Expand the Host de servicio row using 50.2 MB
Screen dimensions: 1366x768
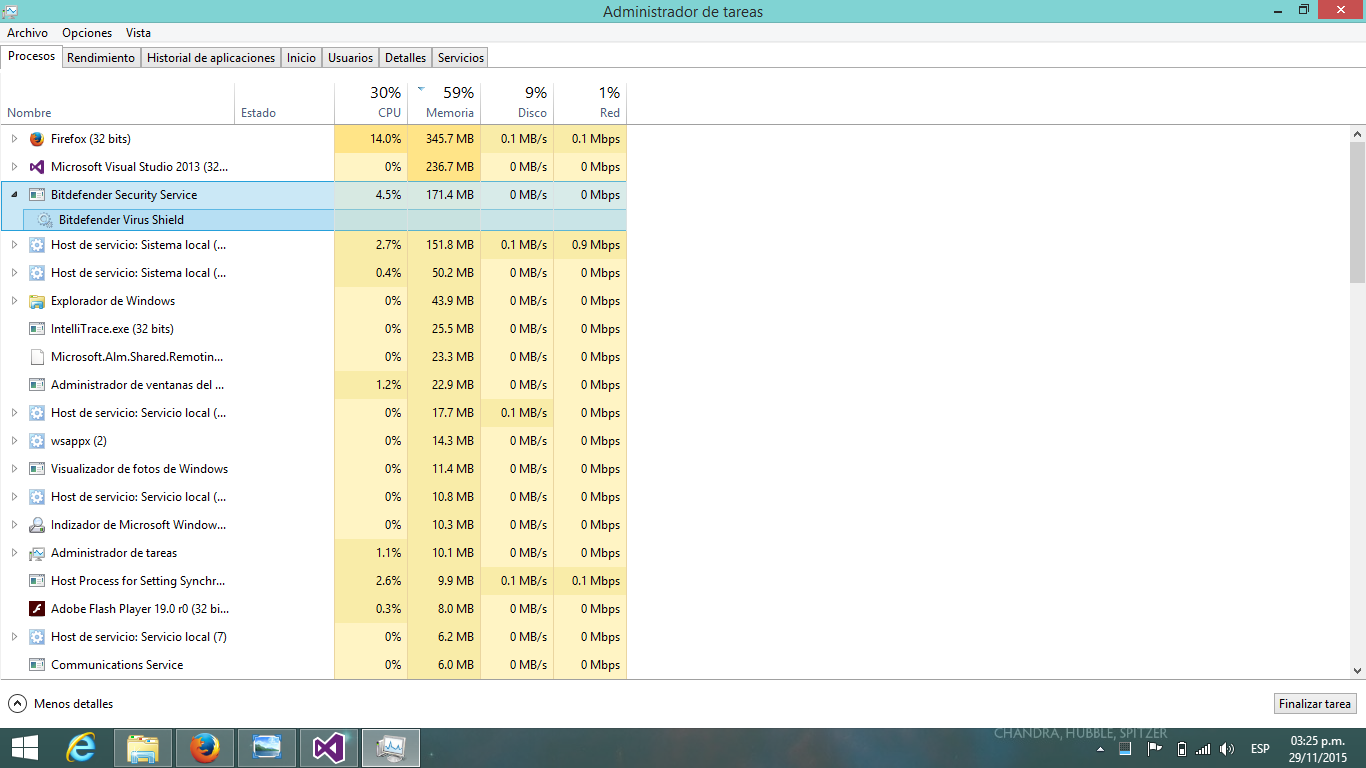click(x=14, y=273)
